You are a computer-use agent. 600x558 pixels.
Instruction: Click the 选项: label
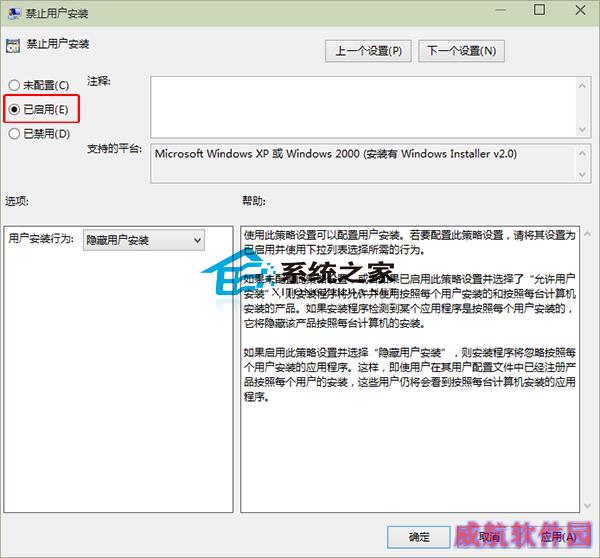click(16, 201)
